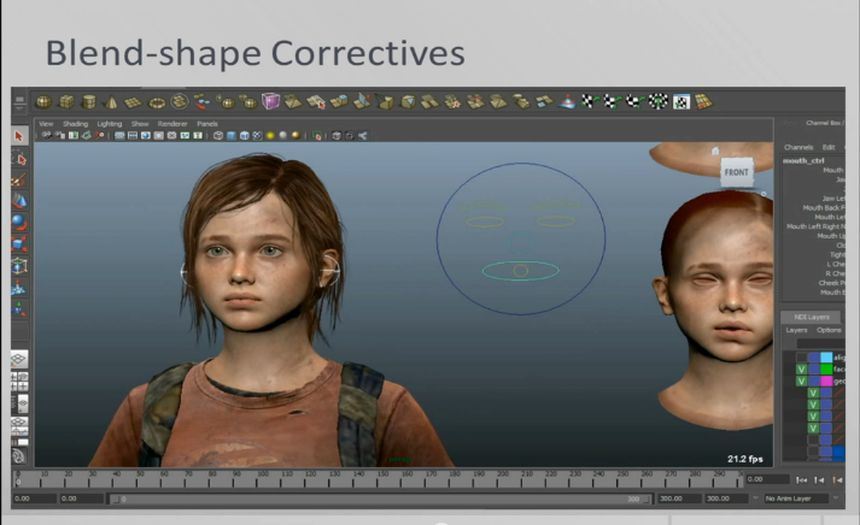
Task: Select the Layers tab above layer editor
Action: (812, 317)
